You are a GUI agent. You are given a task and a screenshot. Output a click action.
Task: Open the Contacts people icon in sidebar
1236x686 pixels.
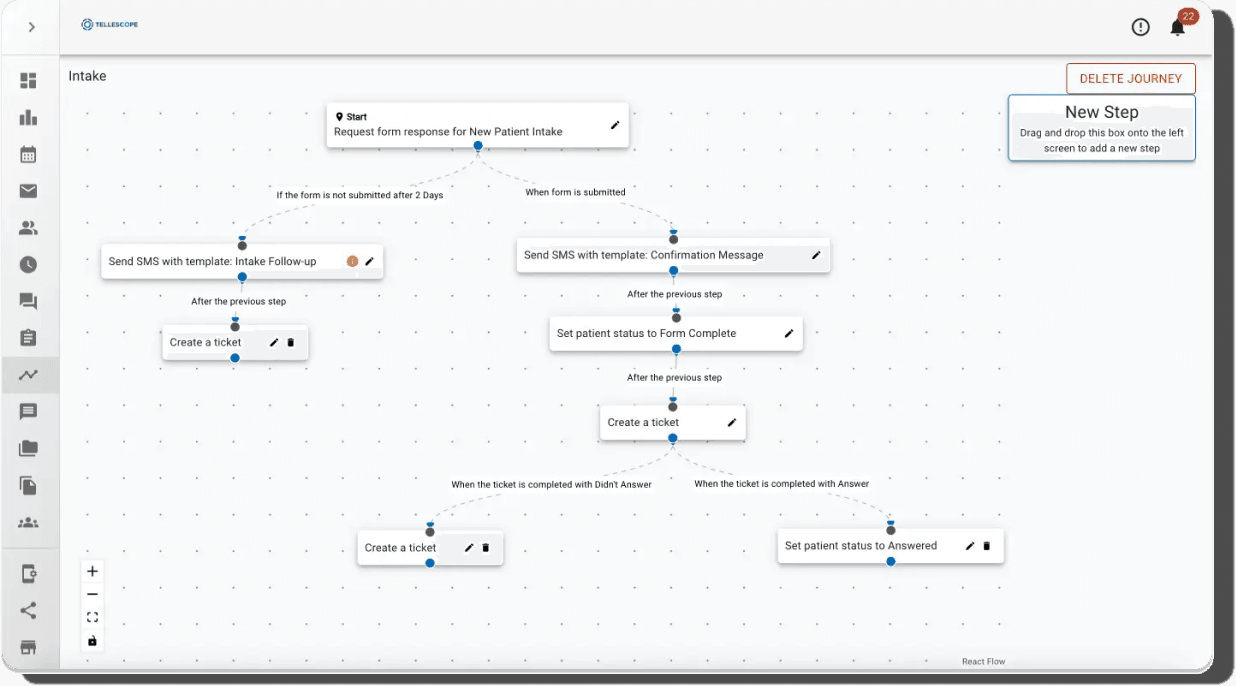click(x=28, y=228)
